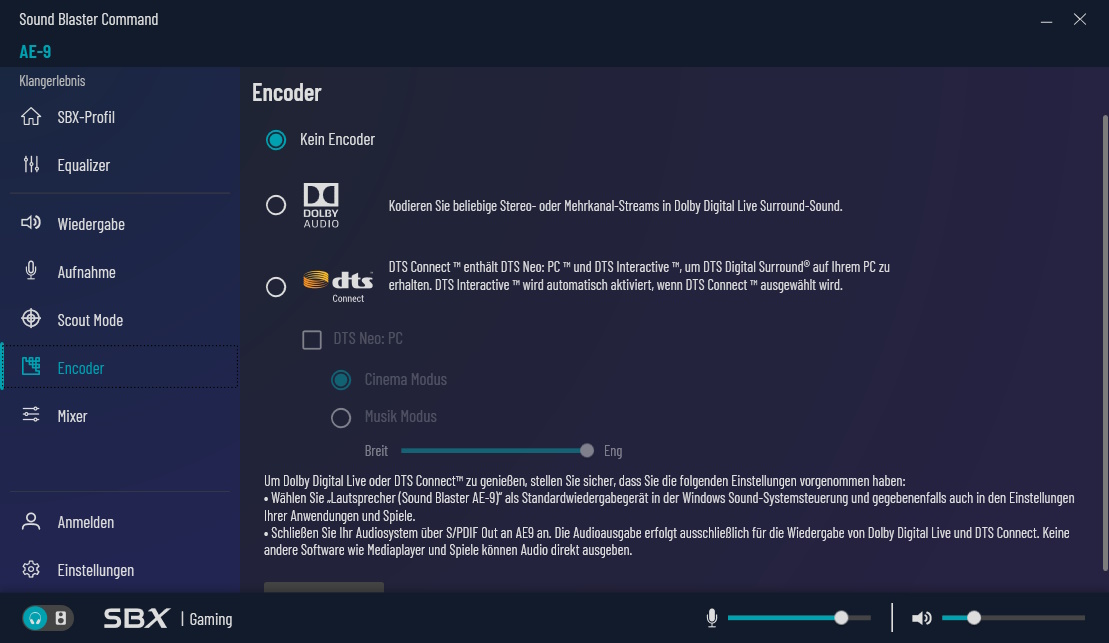The image size is (1109, 643).
Task: Select the Kein Encoder radio button
Action: (x=276, y=140)
